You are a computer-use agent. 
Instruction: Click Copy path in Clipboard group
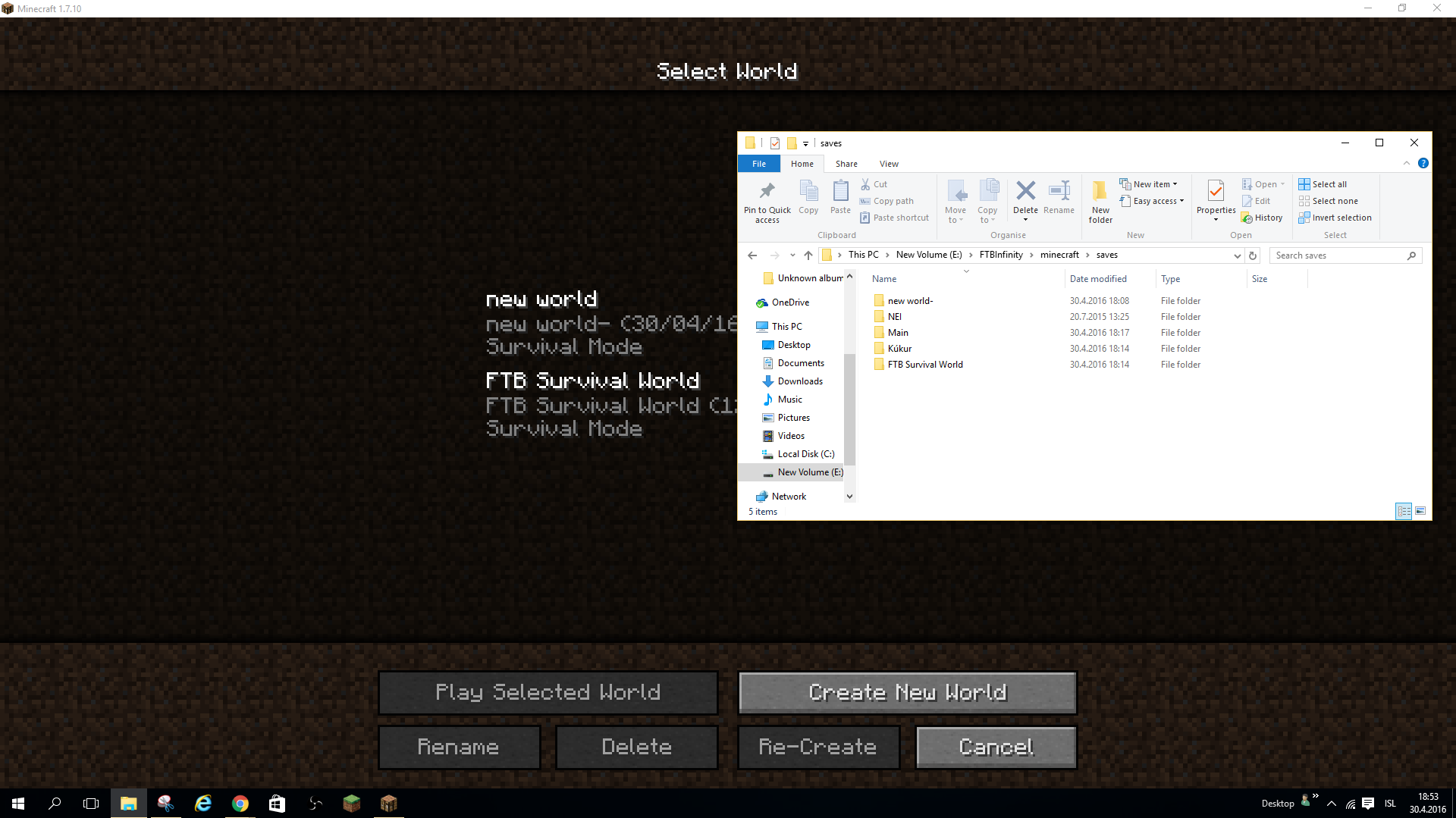[x=886, y=201]
